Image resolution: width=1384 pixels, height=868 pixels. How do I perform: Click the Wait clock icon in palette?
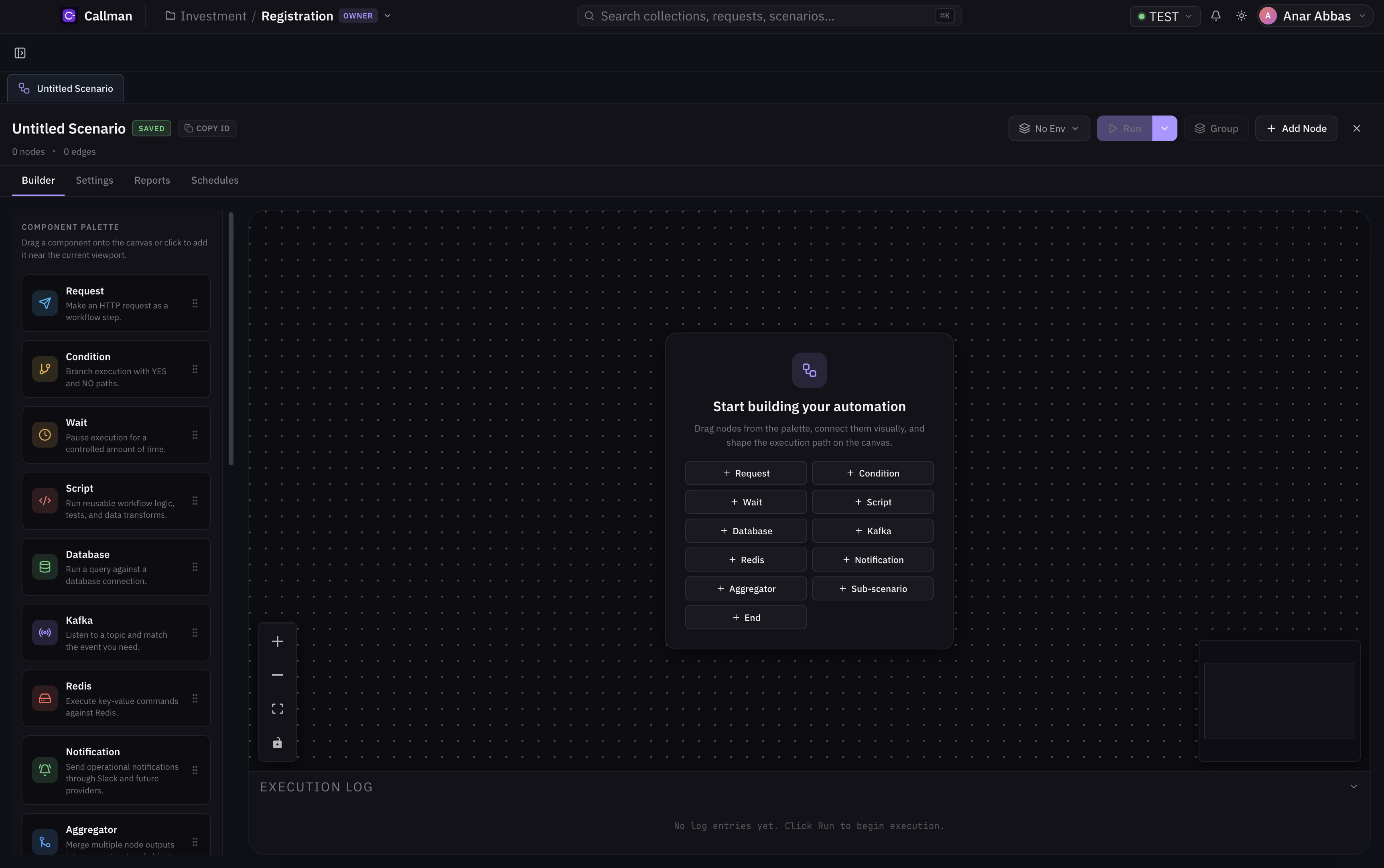pos(45,434)
